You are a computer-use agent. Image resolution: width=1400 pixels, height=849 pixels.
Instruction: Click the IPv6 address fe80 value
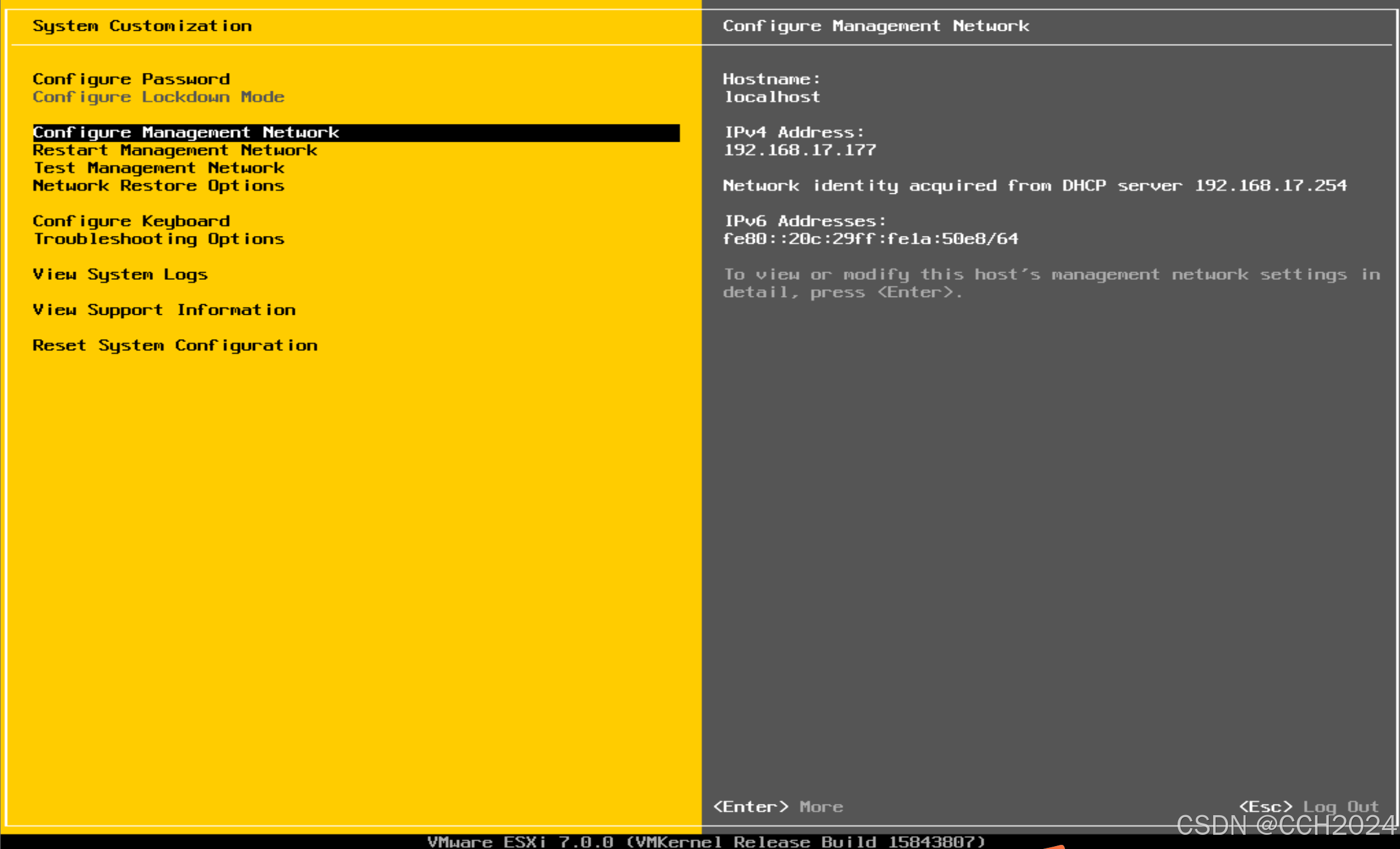pos(870,239)
